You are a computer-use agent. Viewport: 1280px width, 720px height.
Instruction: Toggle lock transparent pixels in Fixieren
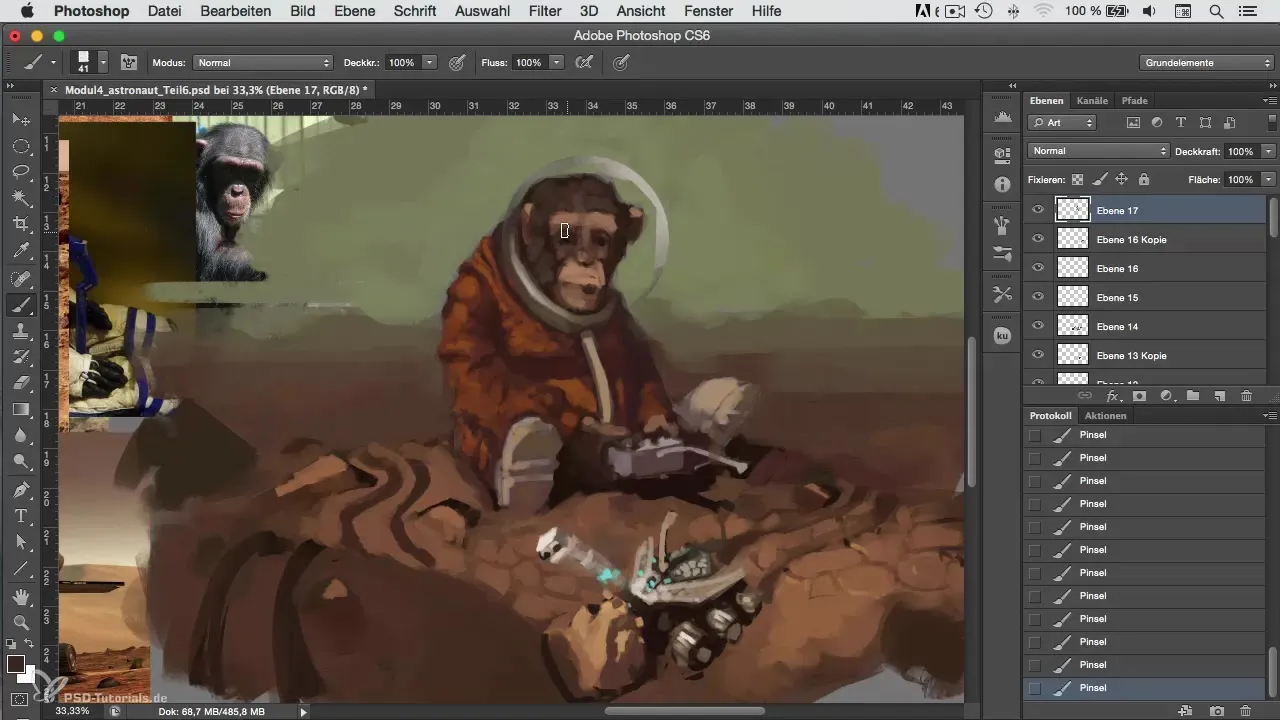pyautogui.click(x=1077, y=180)
